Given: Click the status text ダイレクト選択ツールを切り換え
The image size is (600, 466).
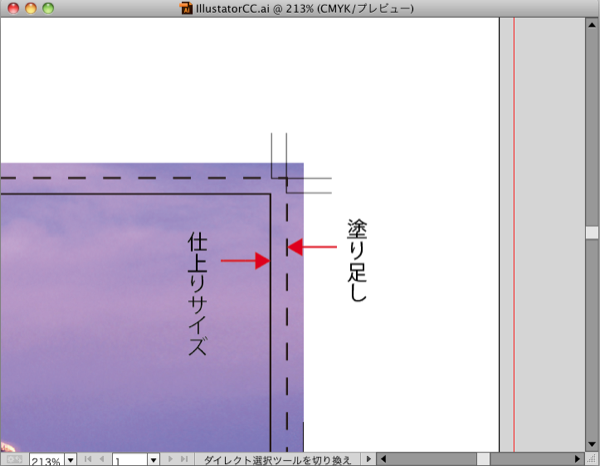Looking at the screenshot, I should pos(277,459).
